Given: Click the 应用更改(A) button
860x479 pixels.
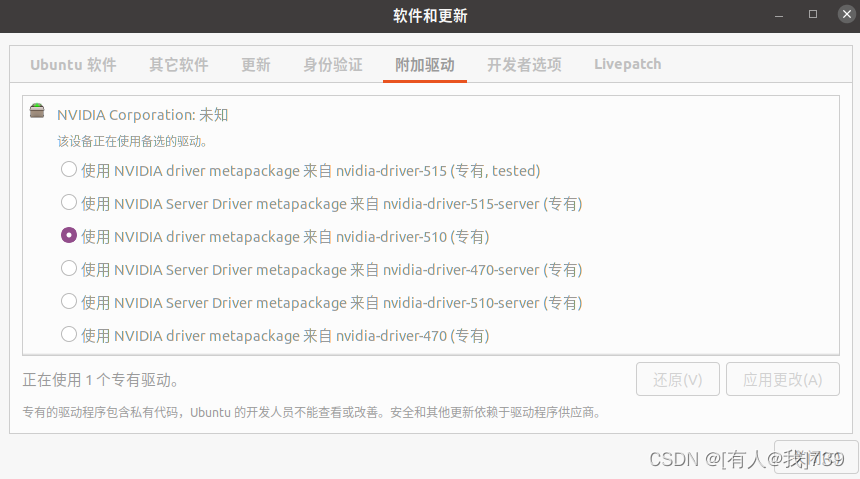Looking at the screenshot, I should pyautogui.click(x=783, y=379).
